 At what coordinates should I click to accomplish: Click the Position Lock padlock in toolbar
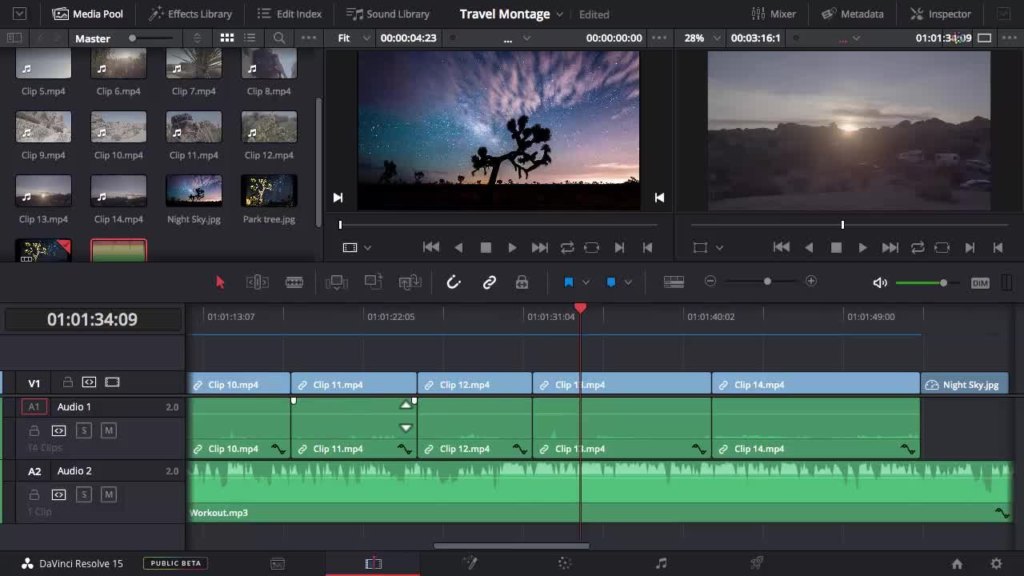point(522,282)
